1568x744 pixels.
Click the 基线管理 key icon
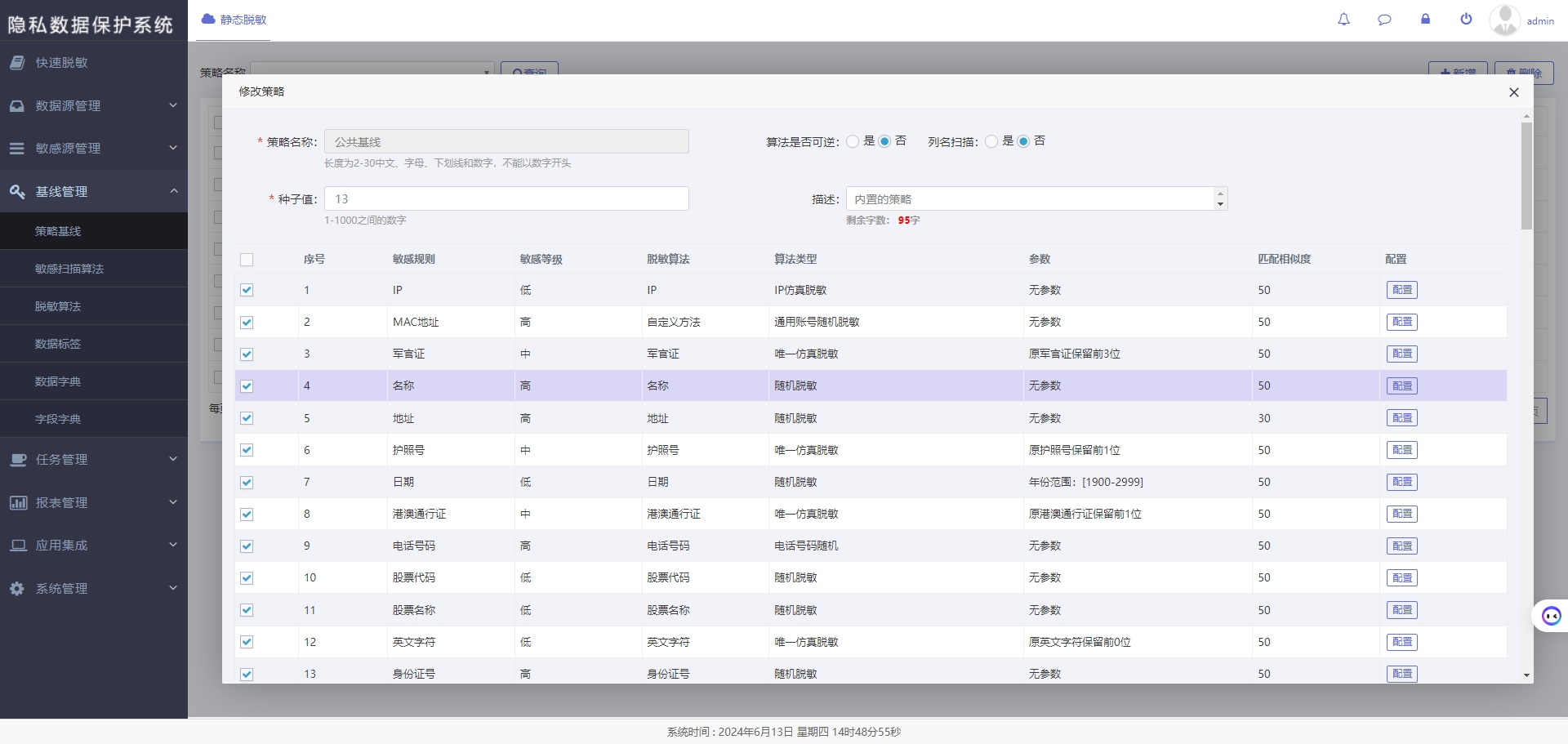[17, 191]
